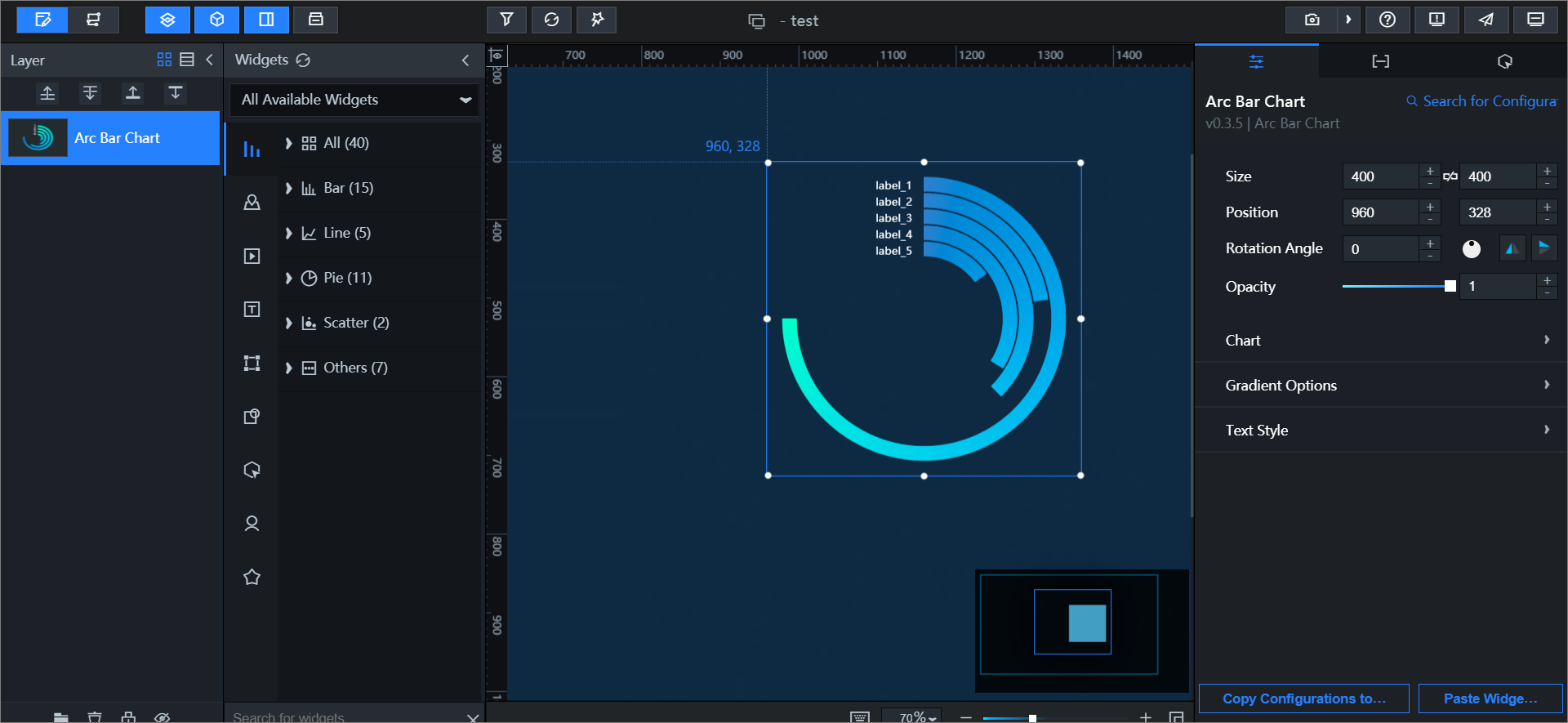Click the flip horizontal icon beside rotation
The image size is (1568, 723).
point(1512,248)
